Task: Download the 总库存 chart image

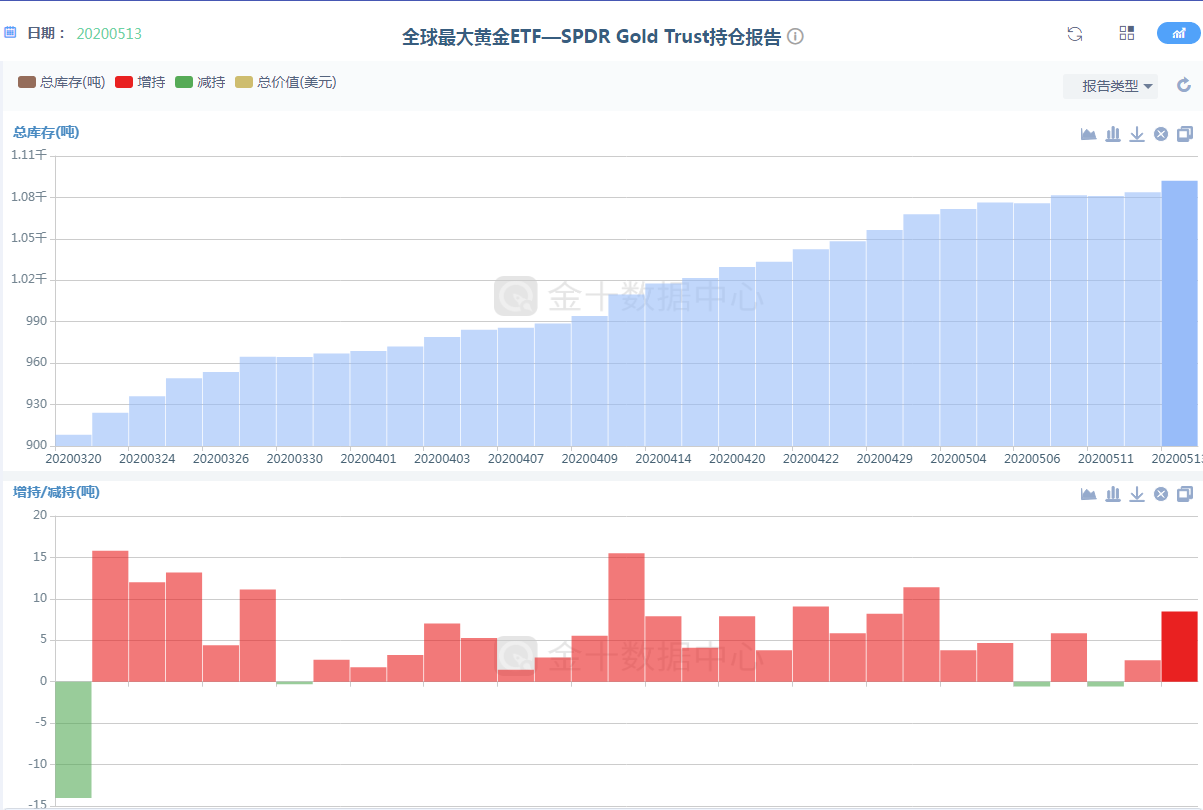Action: (x=1137, y=134)
